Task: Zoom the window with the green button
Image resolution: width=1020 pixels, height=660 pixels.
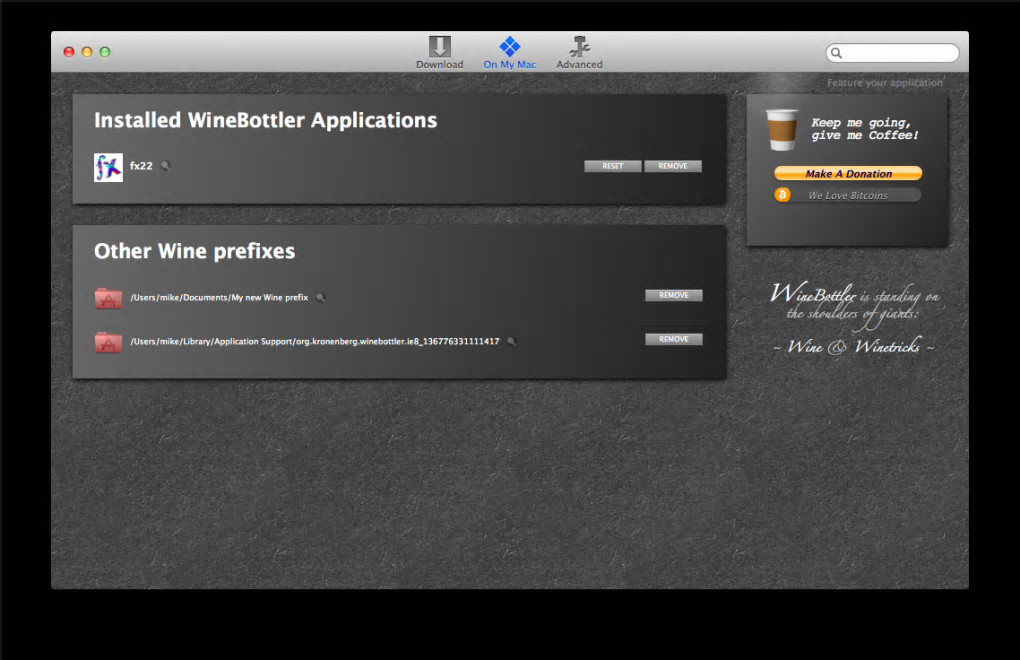Action: [x=105, y=51]
